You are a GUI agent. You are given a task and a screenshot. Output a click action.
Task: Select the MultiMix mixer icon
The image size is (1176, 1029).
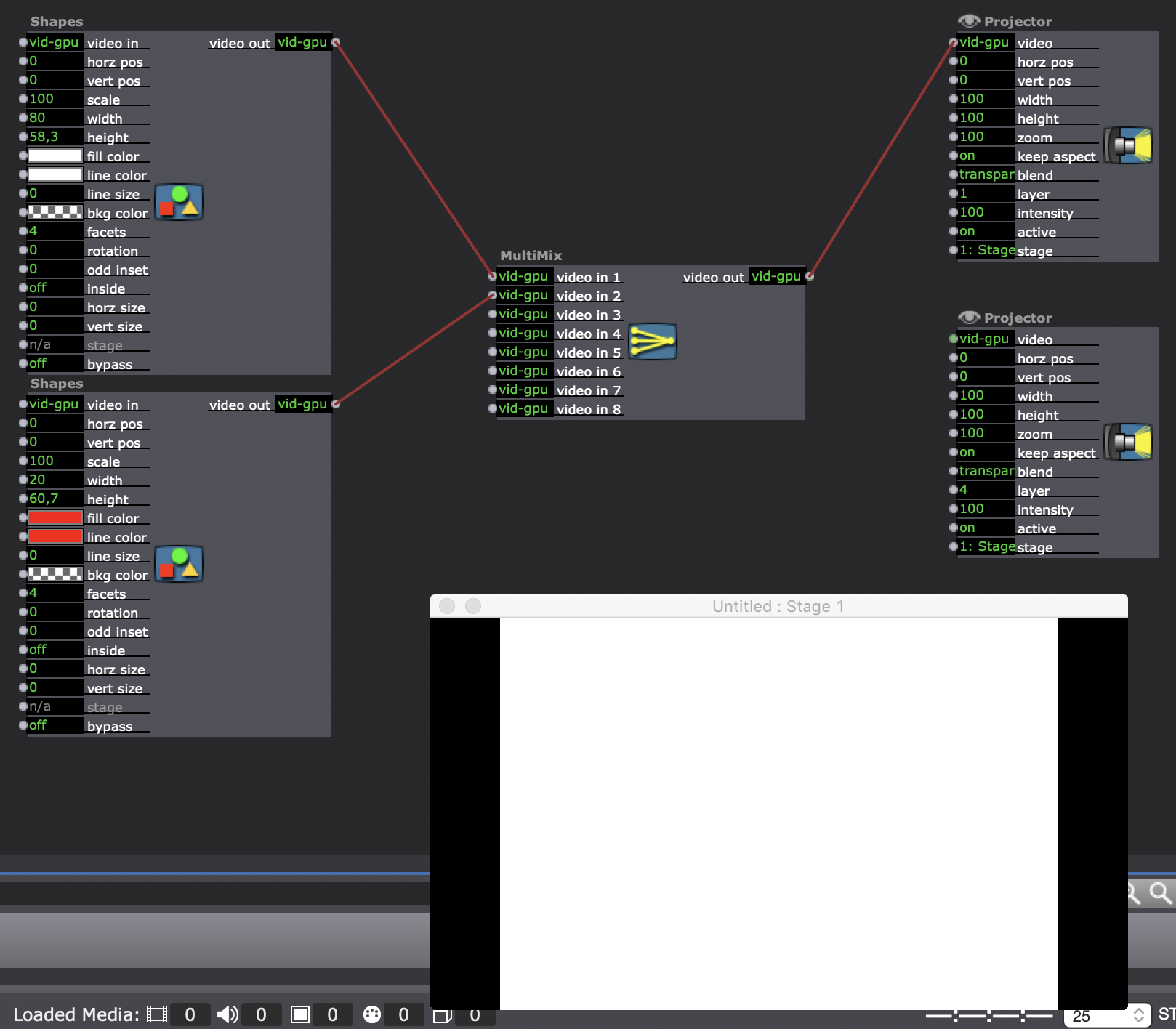pos(652,342)
